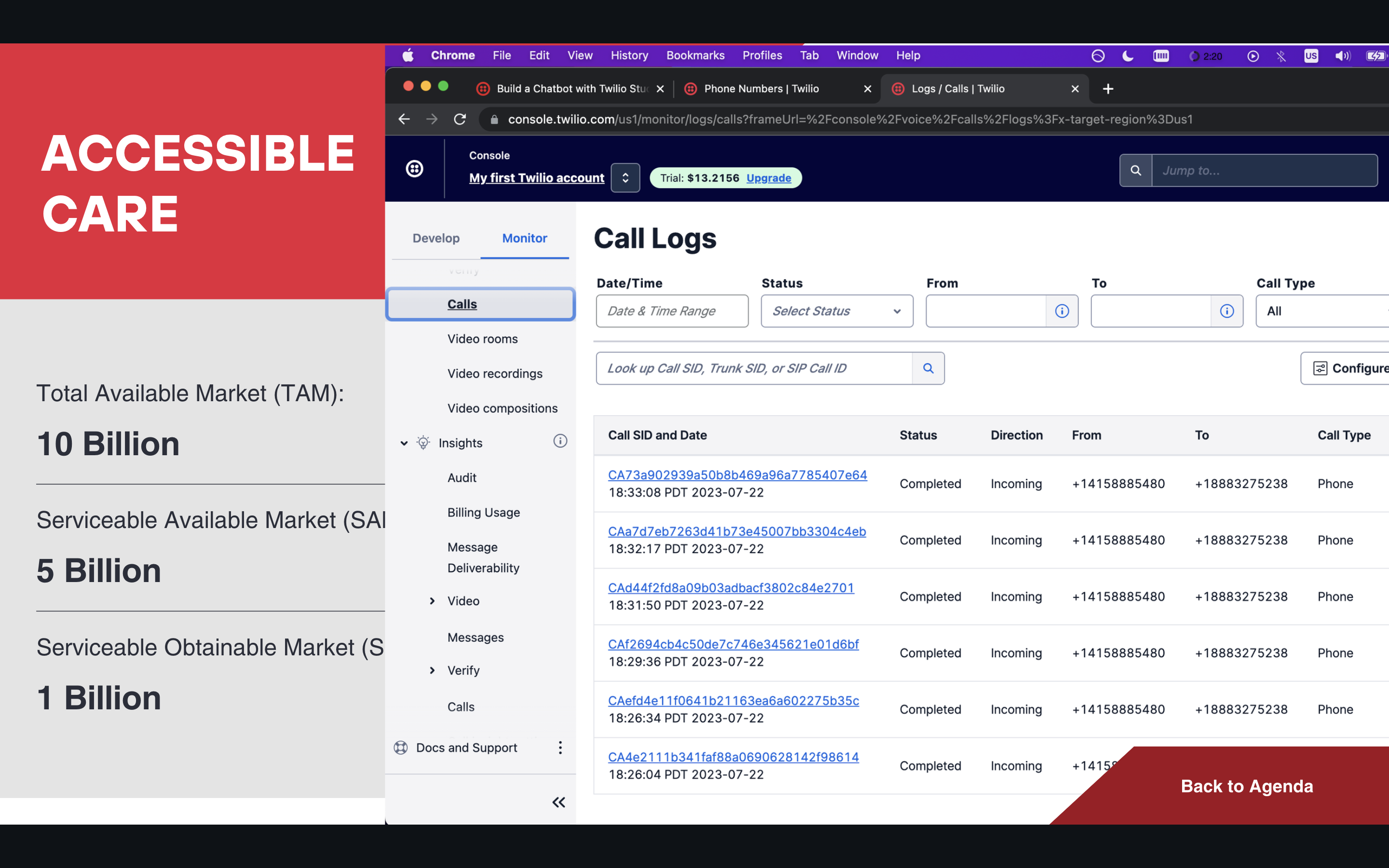1389x868 pixels.
Task: Switch to Phone Numbers | Twilio browser tab
Action: [x=761, y=88]
